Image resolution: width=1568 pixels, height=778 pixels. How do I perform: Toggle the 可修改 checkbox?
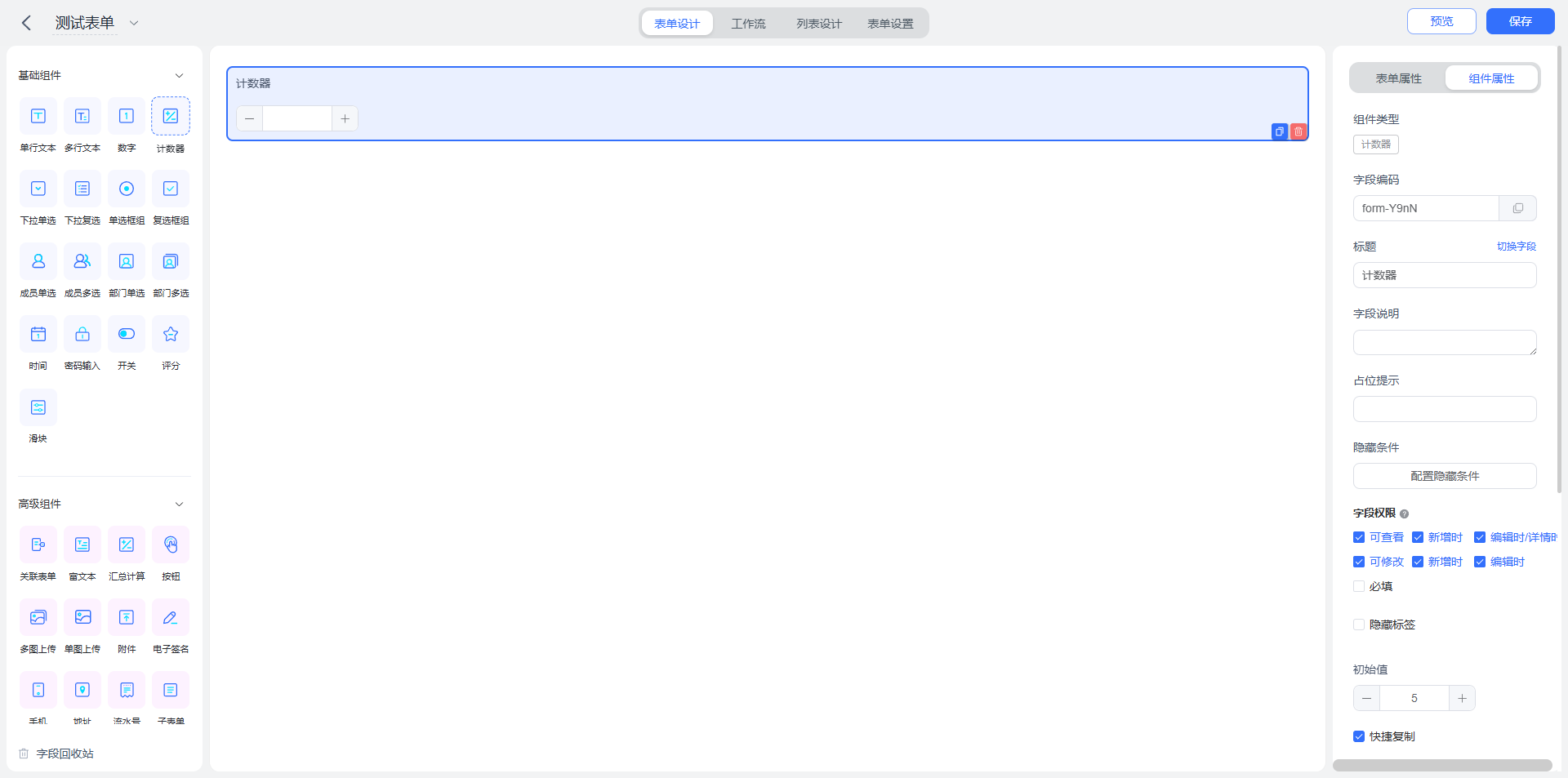point(1359,562)
